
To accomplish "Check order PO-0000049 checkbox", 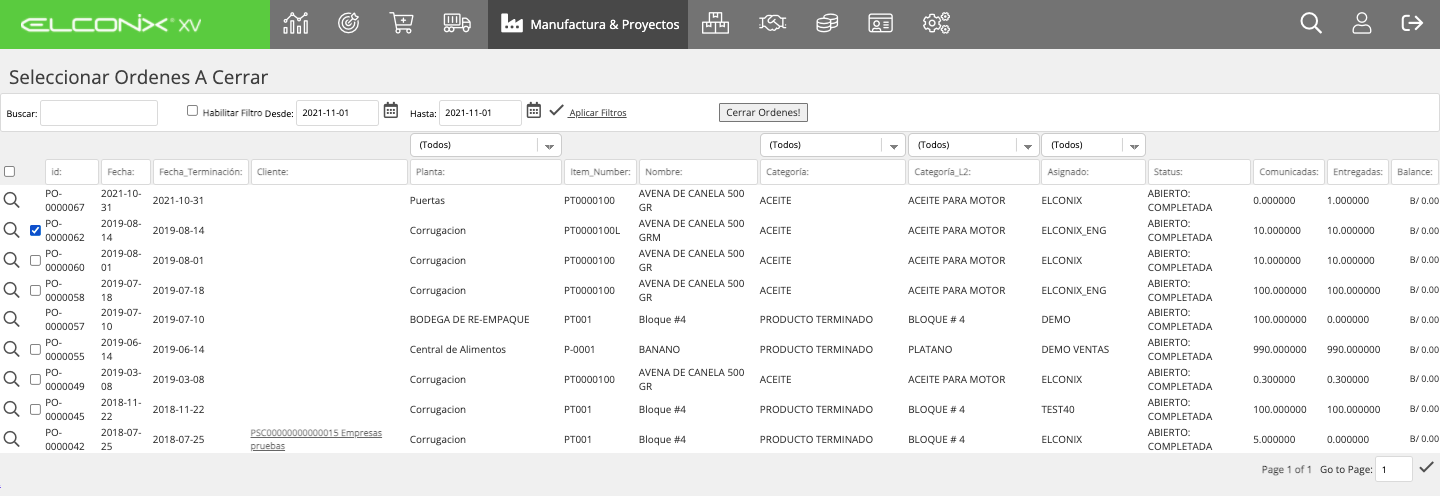I will click(36, 379).
